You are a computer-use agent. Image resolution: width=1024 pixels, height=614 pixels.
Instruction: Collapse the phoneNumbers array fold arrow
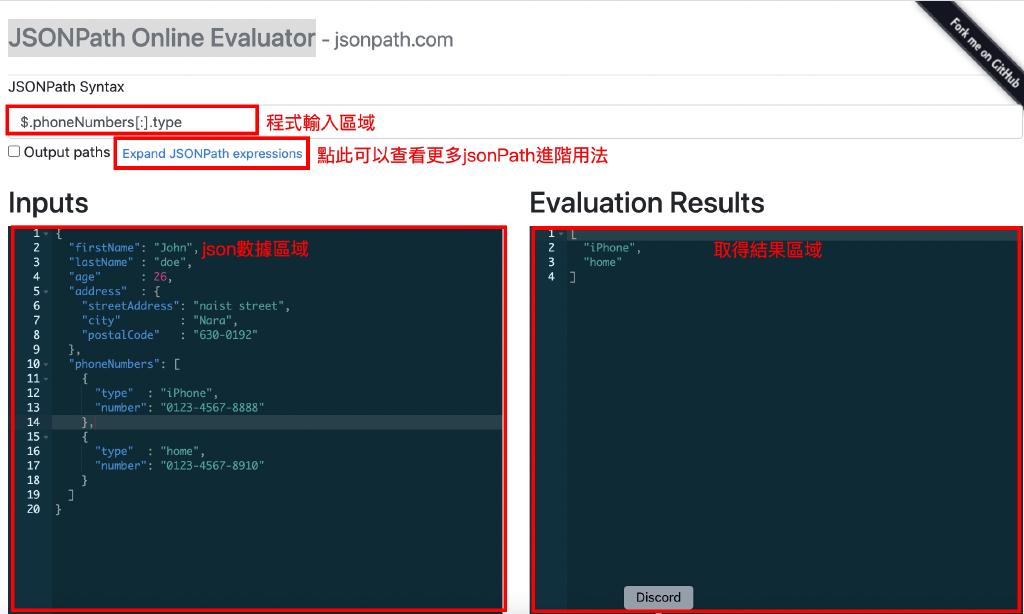coord(46,365)
